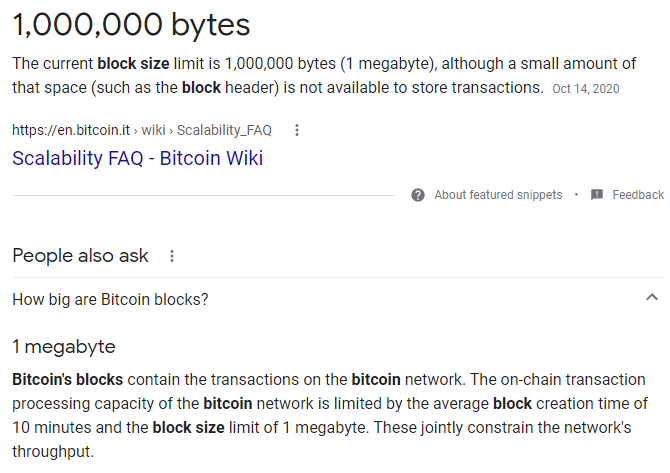
Task: Click the 1 megabyte answer heading
Action: pos(64,347)
